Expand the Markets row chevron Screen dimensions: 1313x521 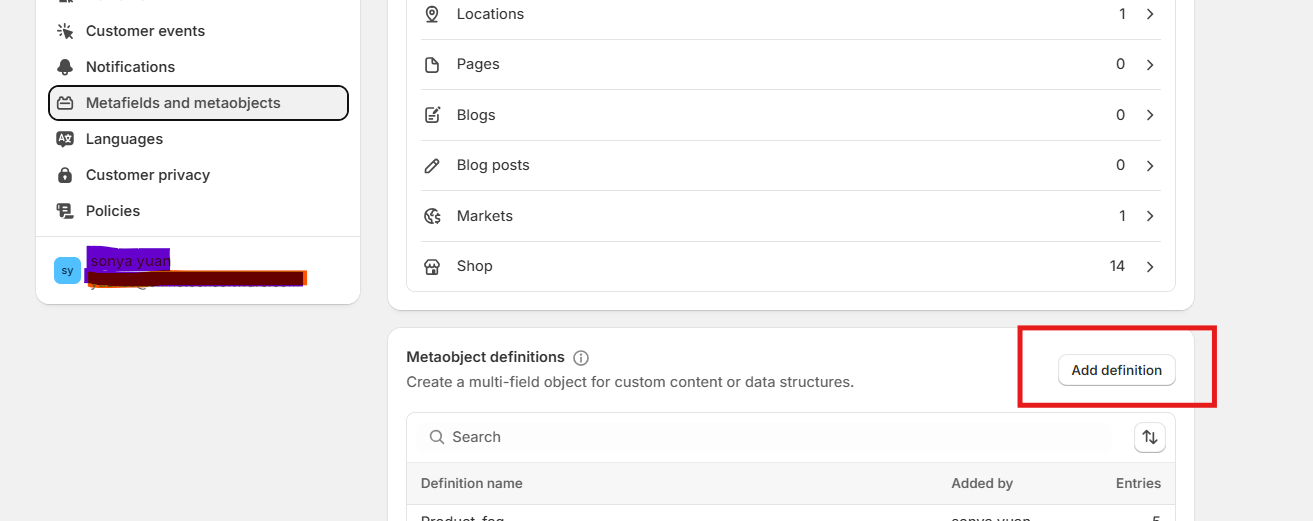(1150, 216)
